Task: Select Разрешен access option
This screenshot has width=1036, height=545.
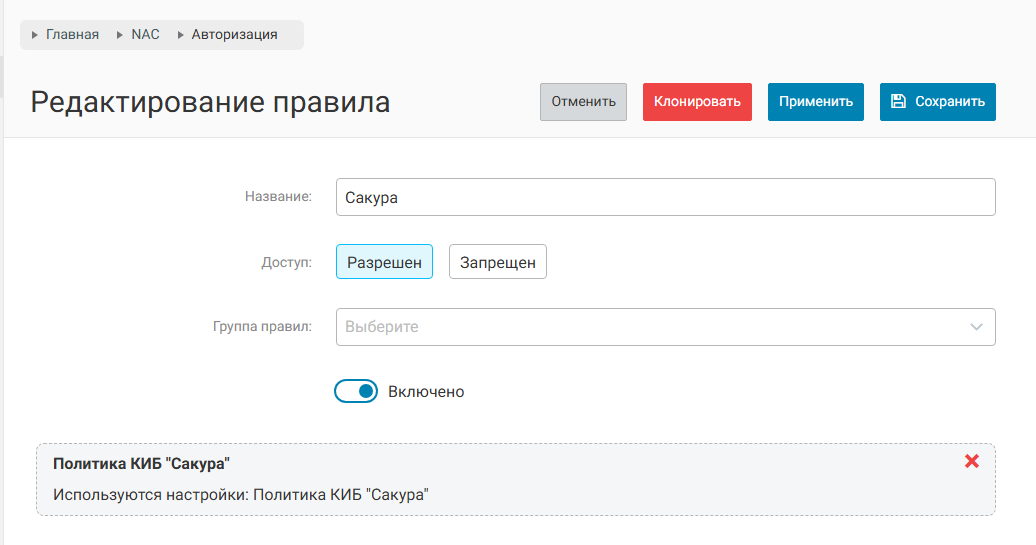Action: pyautogui.click(x=384, y=263)
